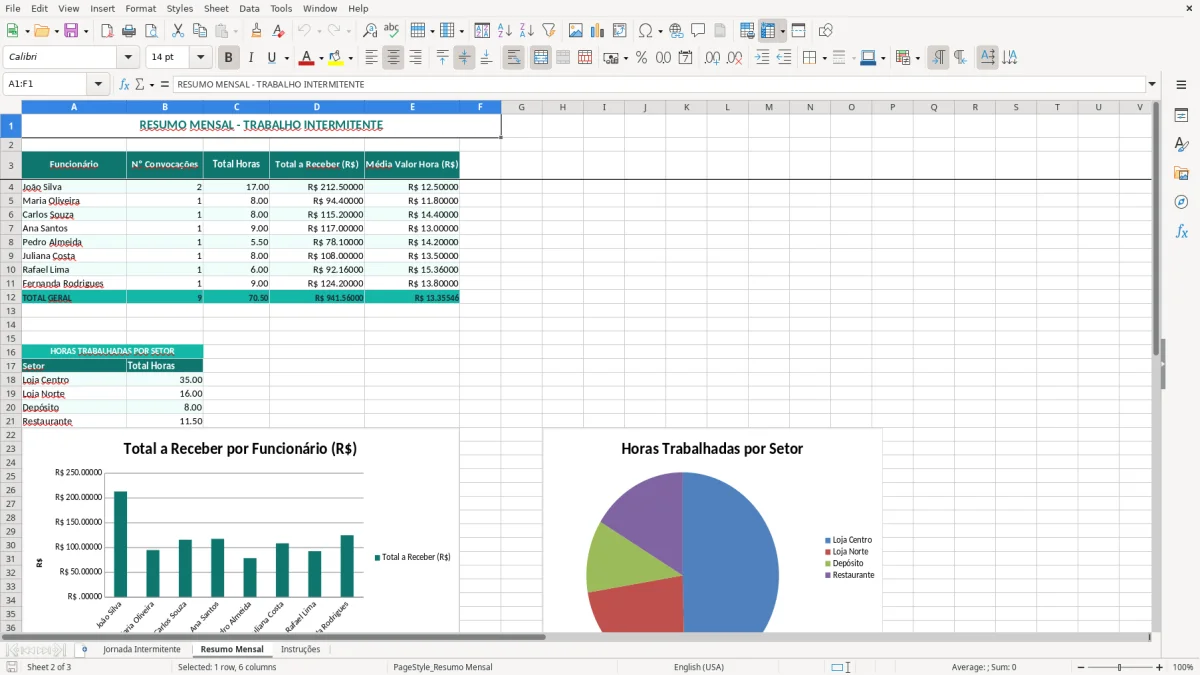The height and width of the screenshot is (675, 1200).
Task: Open sidebar Gallery panel icon
Action: (1181, 173)
